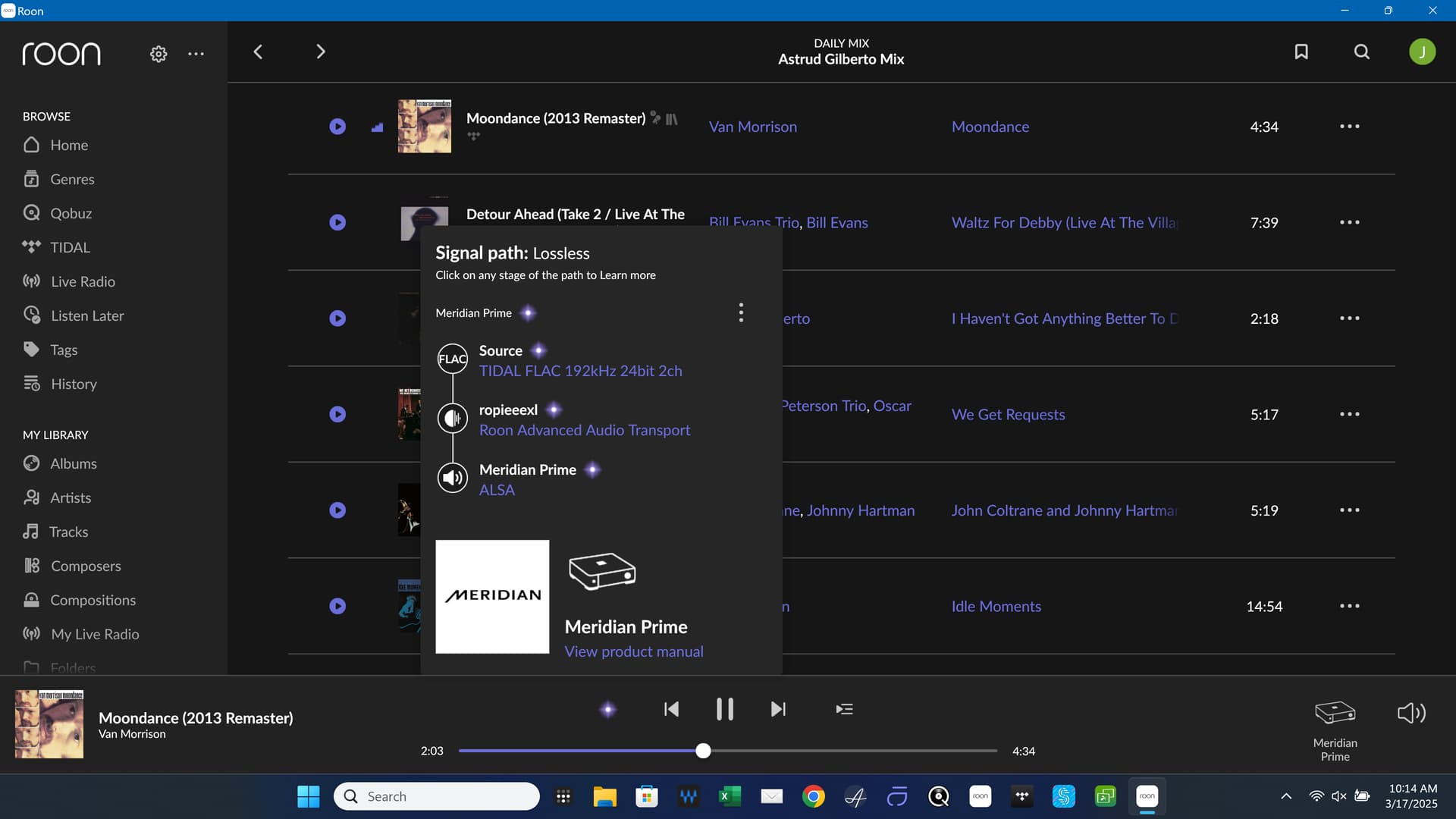Click the TIDAL FLAC 192kHz 24bit 2ch link

[580, 371]
